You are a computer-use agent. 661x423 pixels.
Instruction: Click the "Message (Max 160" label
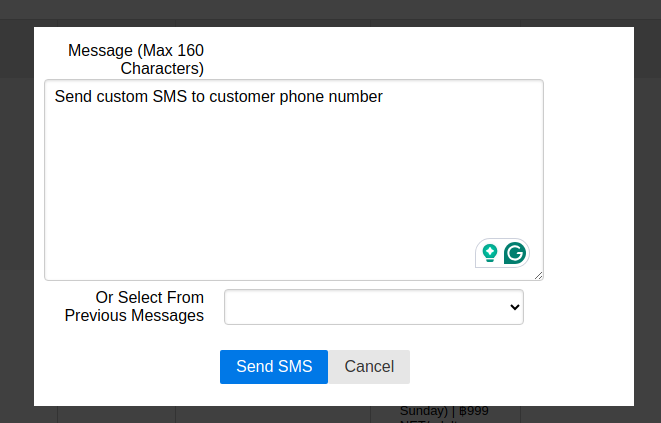[x=136, y=50]
